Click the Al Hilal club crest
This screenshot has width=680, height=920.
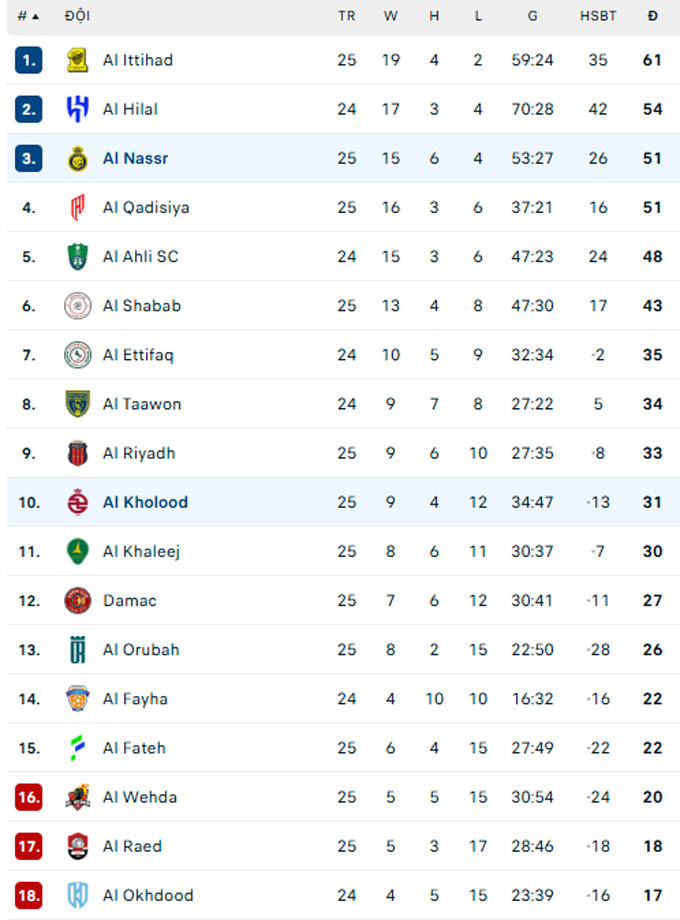click(x=77, y=109)
